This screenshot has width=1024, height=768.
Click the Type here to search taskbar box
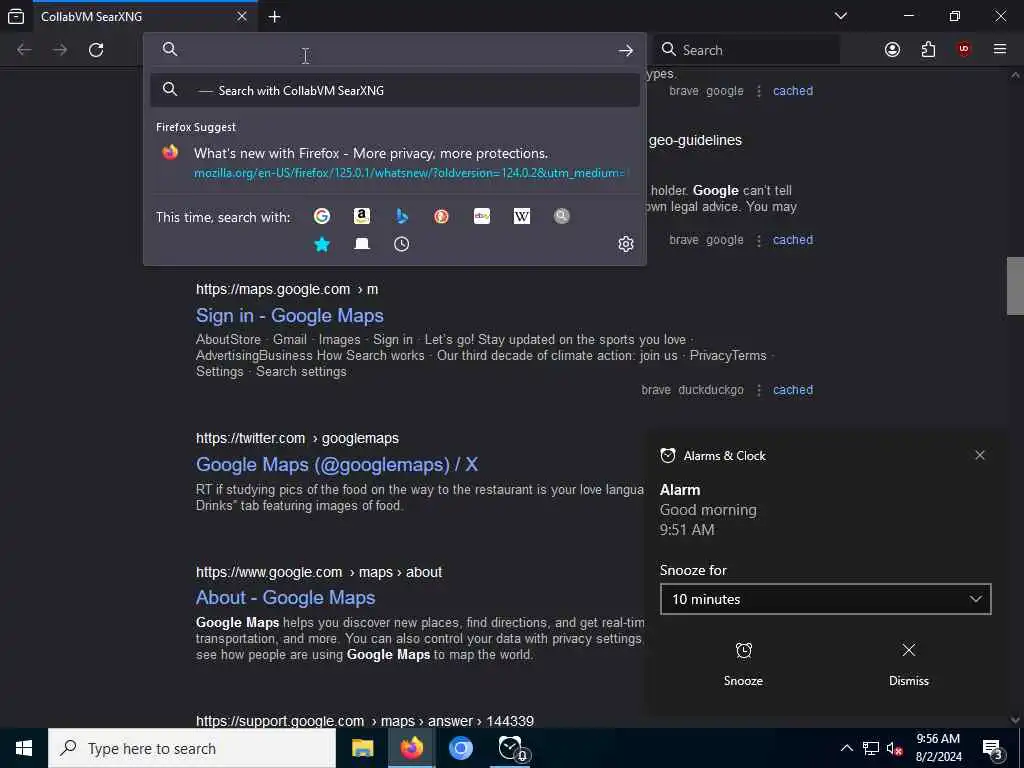click(192, 748)
